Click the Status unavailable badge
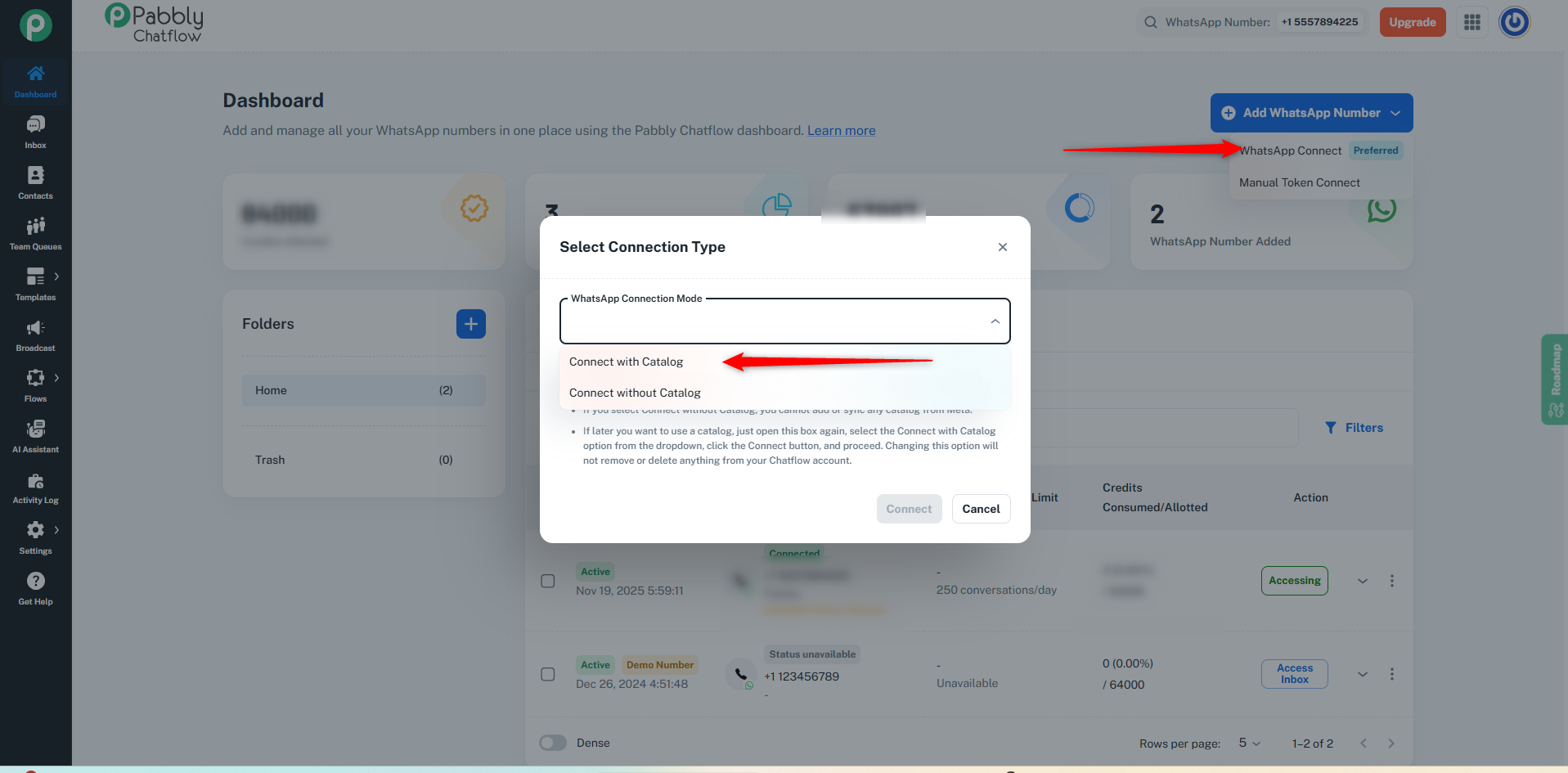Screen dimensions: 1568x773 812,654
